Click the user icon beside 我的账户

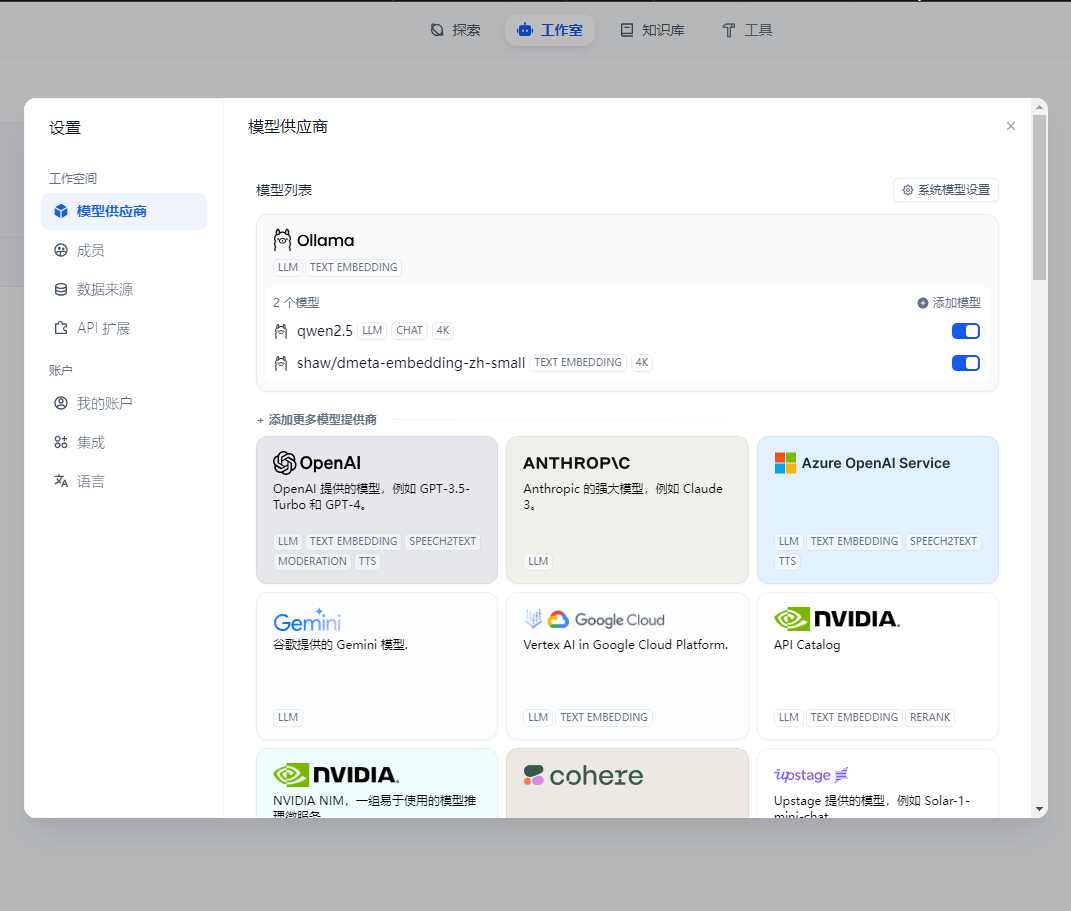(61, 404)
